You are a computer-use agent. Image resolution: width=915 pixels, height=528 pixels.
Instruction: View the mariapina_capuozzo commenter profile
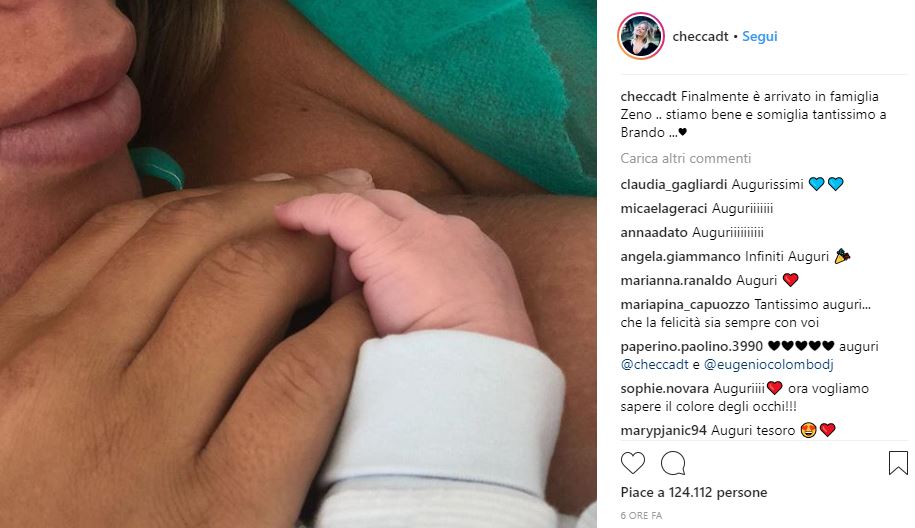point(685,305)
